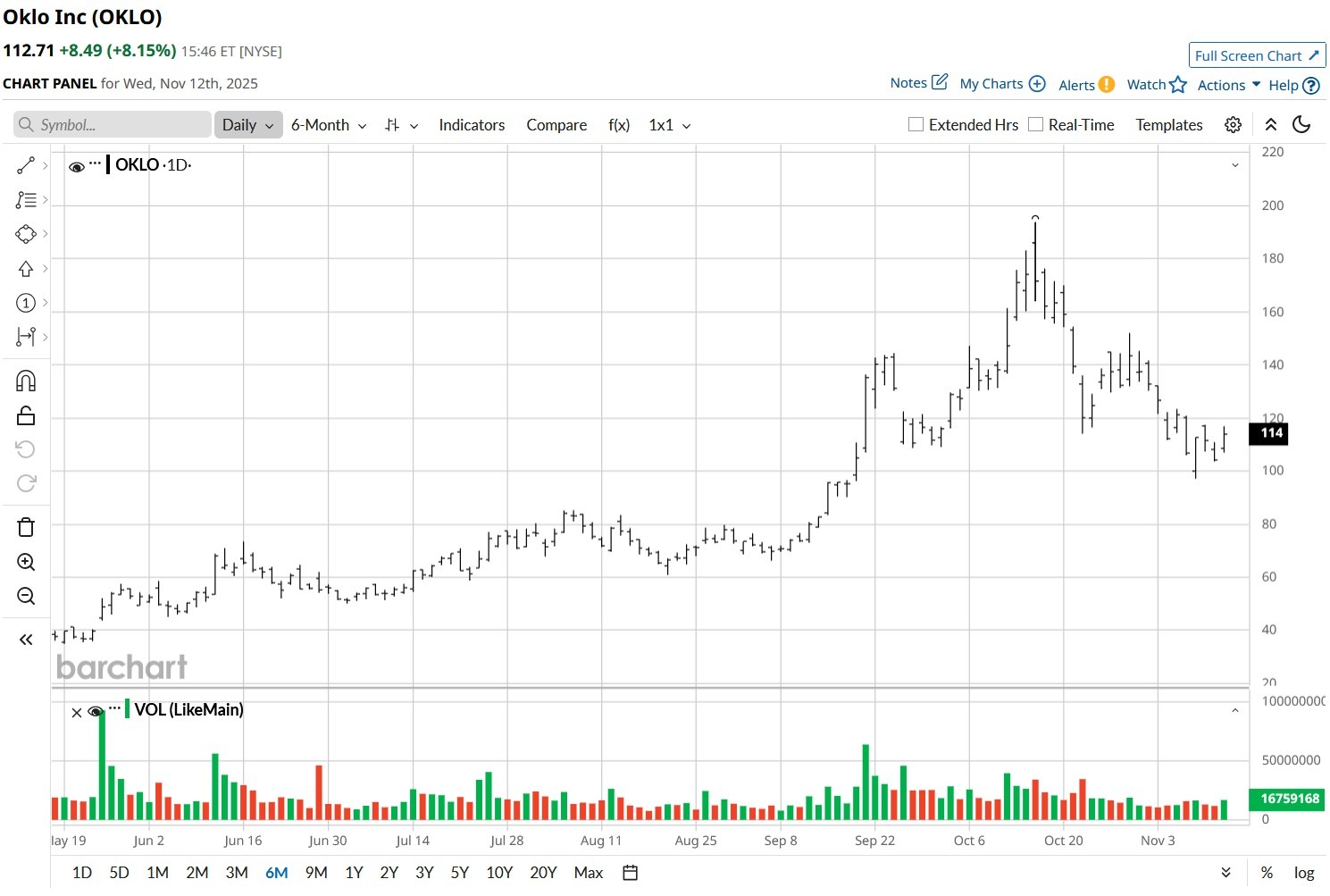Toggle percent scale mode
This screenshot has width=1330, height=896.
(1267, 873)
